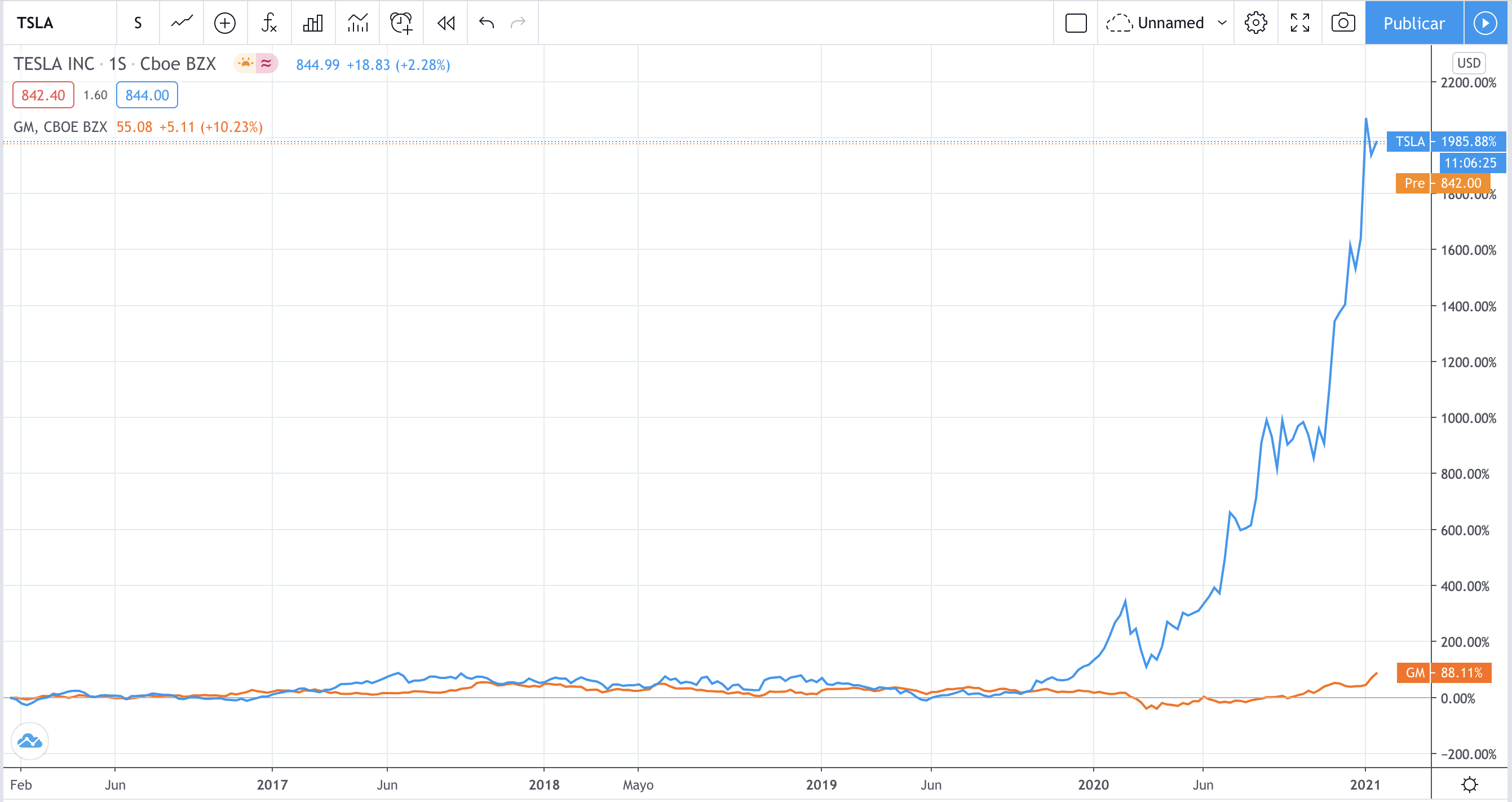The image size is (1512, 802).
Task: Open the play stream button beside Publicar
Action: coord(1485,23)
